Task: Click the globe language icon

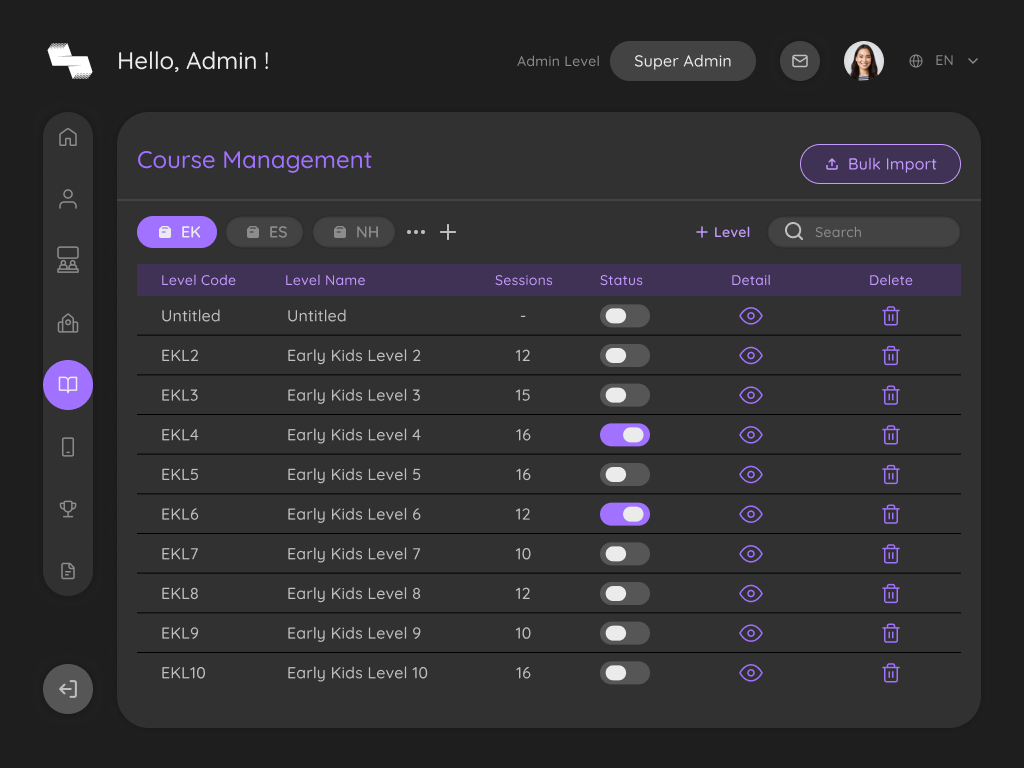Action: click(916, 61)
